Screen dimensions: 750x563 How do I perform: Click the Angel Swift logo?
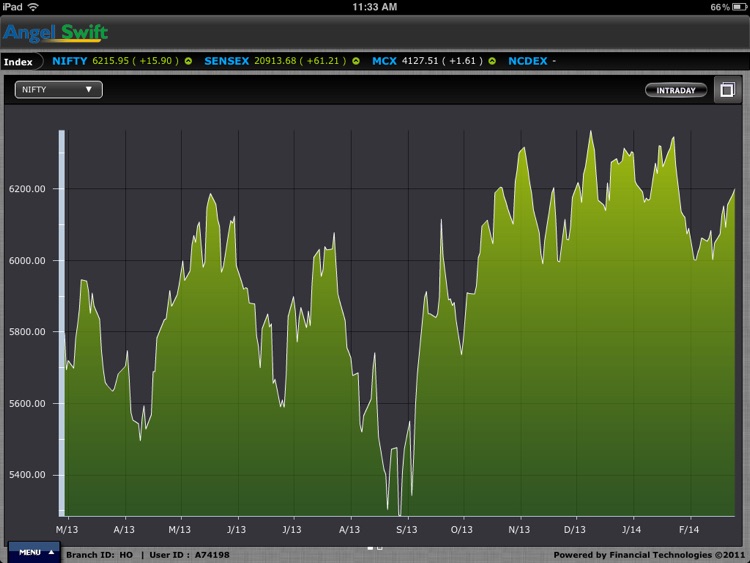click(x=55, y=33)
